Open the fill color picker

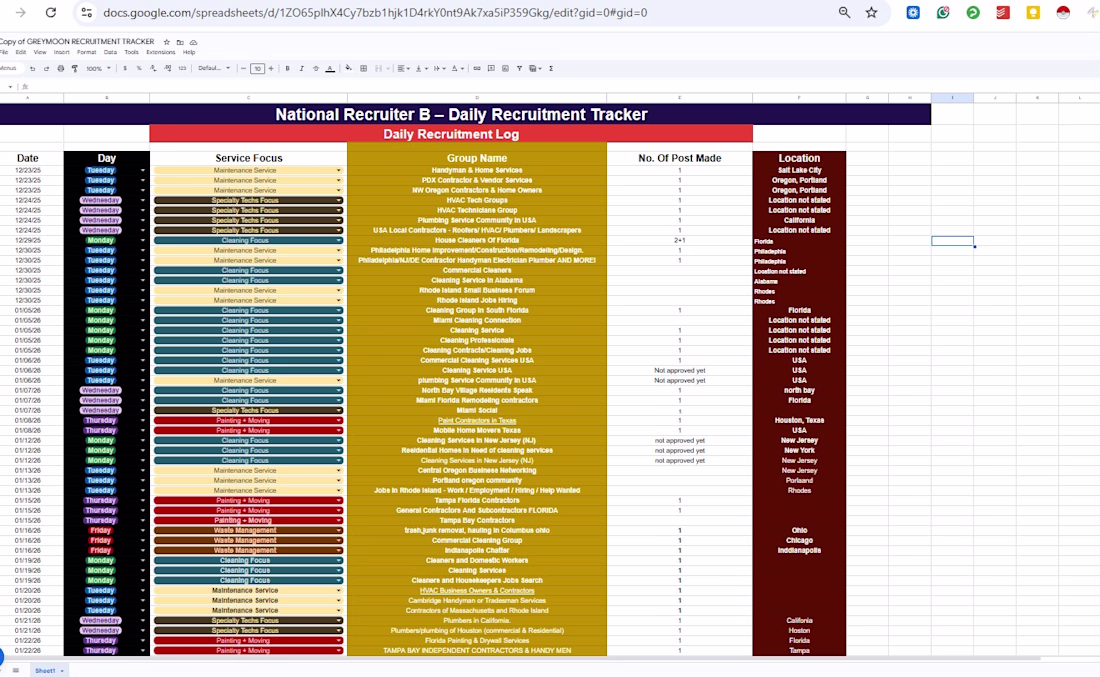click(x=349, y=69)
